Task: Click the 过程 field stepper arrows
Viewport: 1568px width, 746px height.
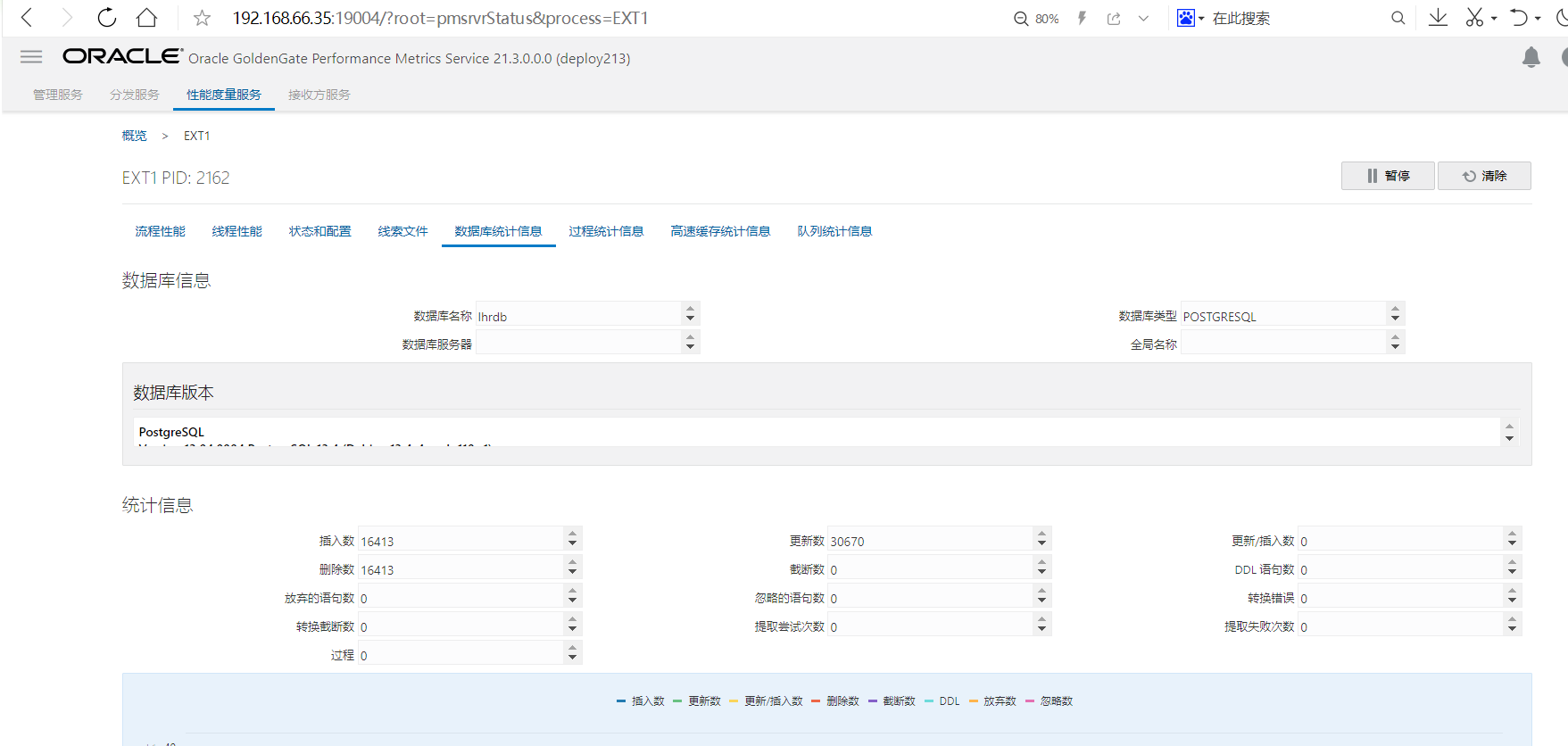Action: [572, 652]
